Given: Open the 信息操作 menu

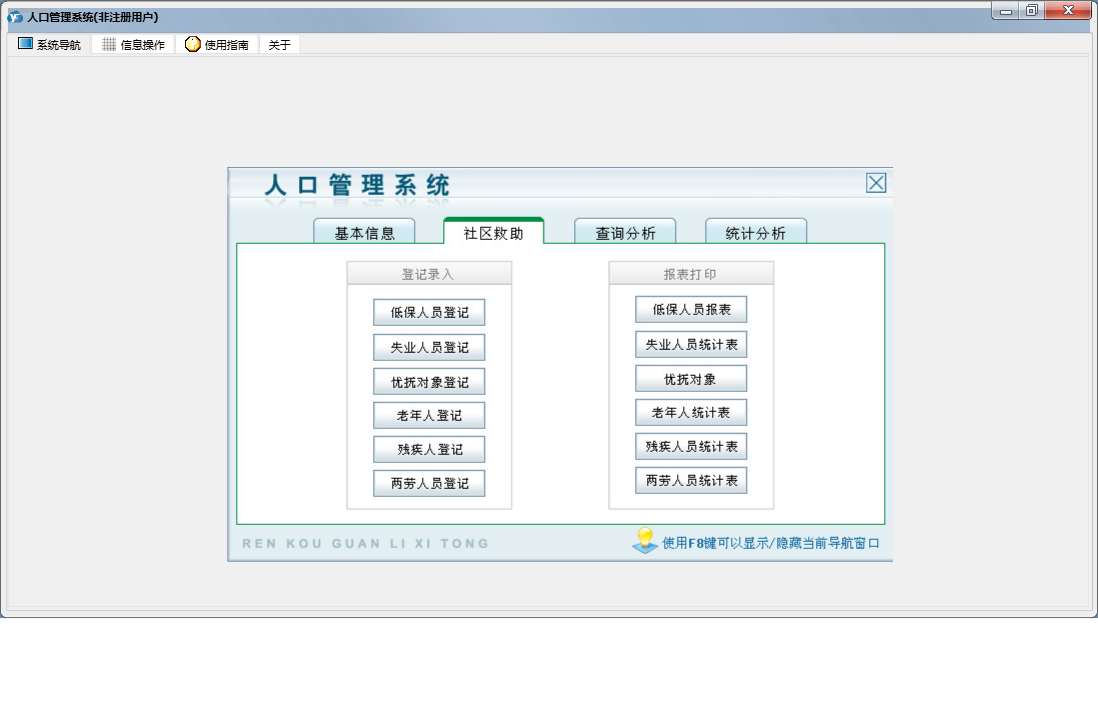Looking at the screenshot, I should click(x=133, y=45).
